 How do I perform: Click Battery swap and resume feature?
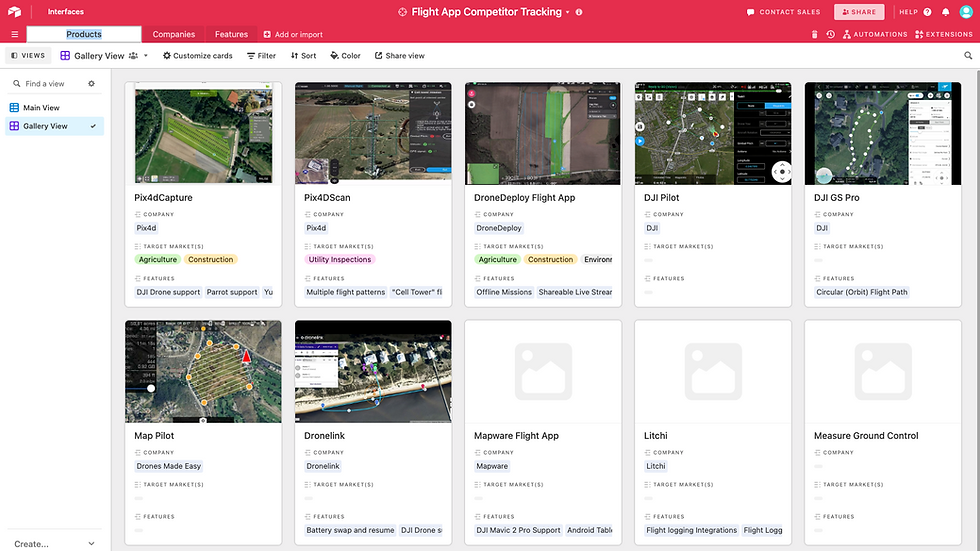(x=350, y=530)
